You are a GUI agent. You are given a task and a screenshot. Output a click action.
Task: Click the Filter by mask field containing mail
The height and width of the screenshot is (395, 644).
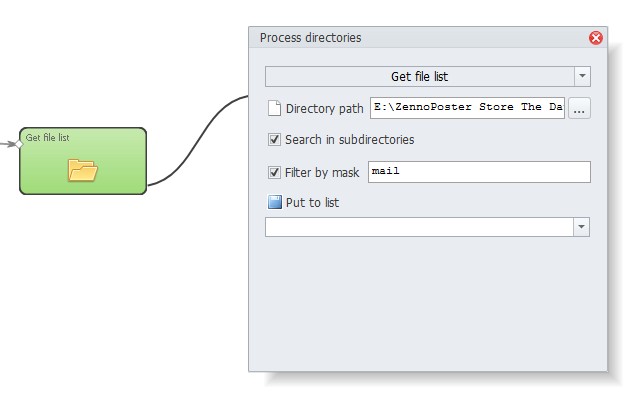(x=479, y=172)
